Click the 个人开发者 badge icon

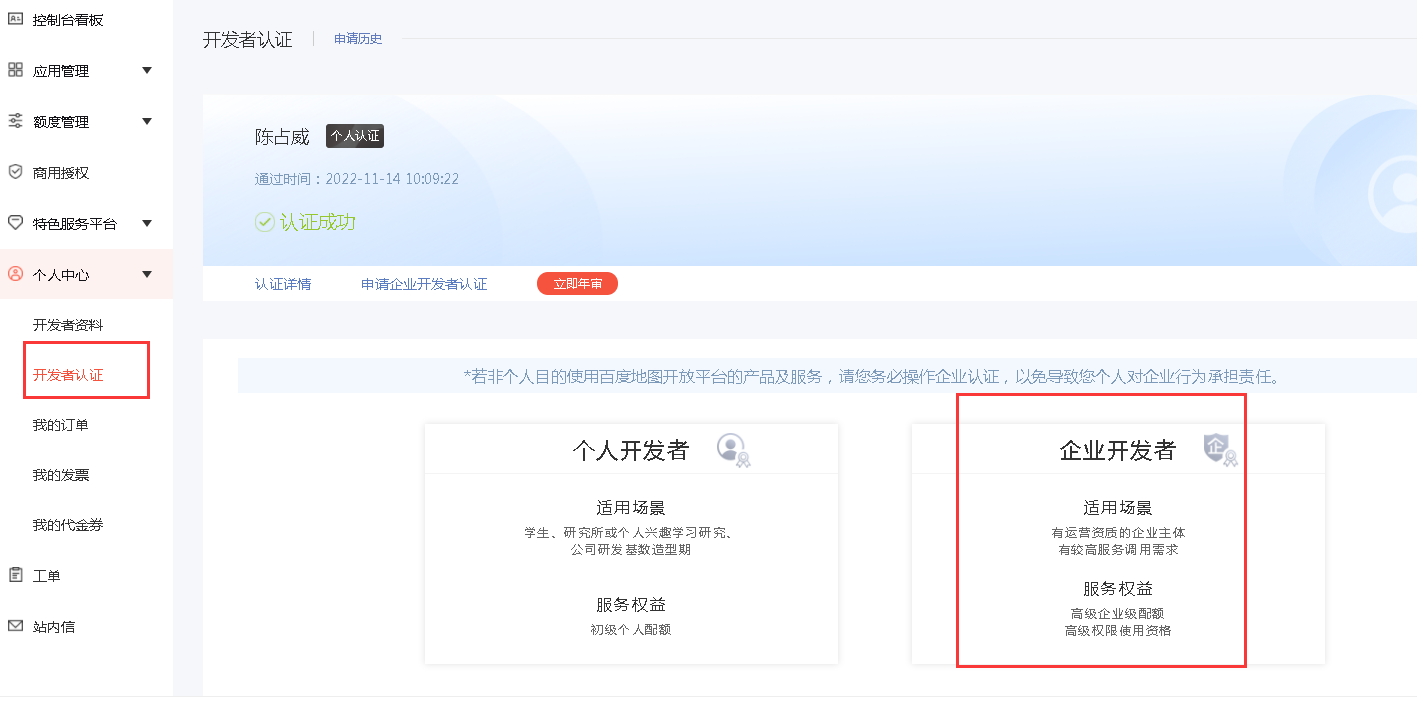(733, 450)
